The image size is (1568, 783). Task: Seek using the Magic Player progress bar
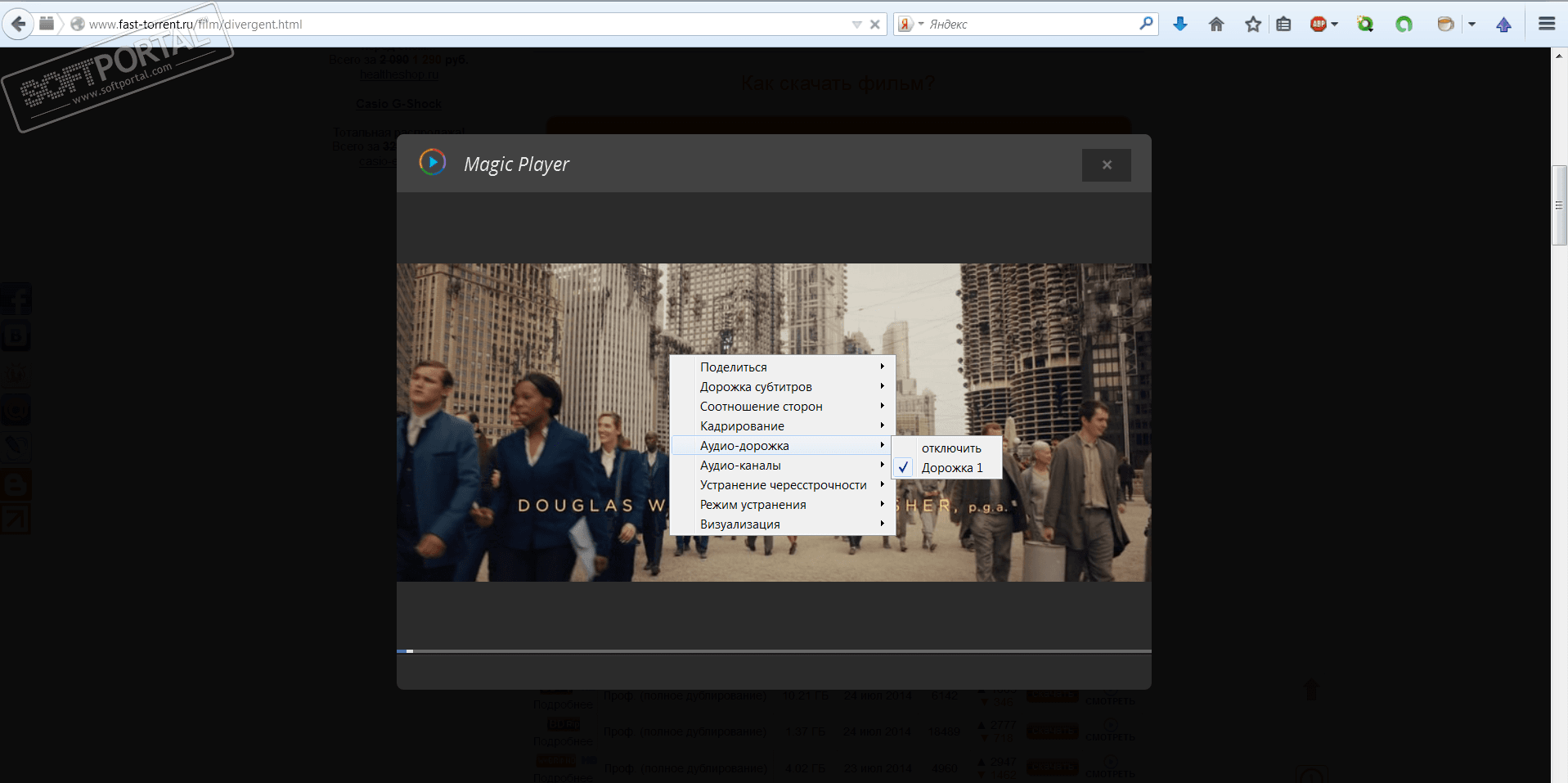click(x=774, y=651)
